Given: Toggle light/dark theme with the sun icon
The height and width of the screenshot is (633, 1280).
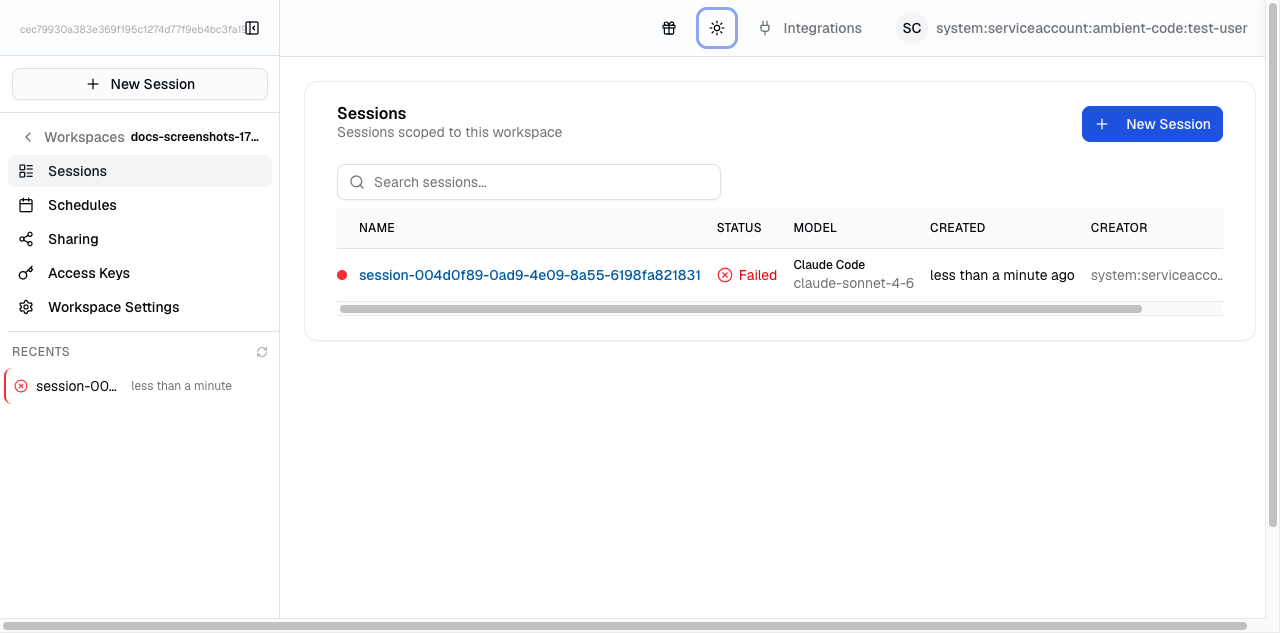Looking at the screenshot, I should [717, 28].
